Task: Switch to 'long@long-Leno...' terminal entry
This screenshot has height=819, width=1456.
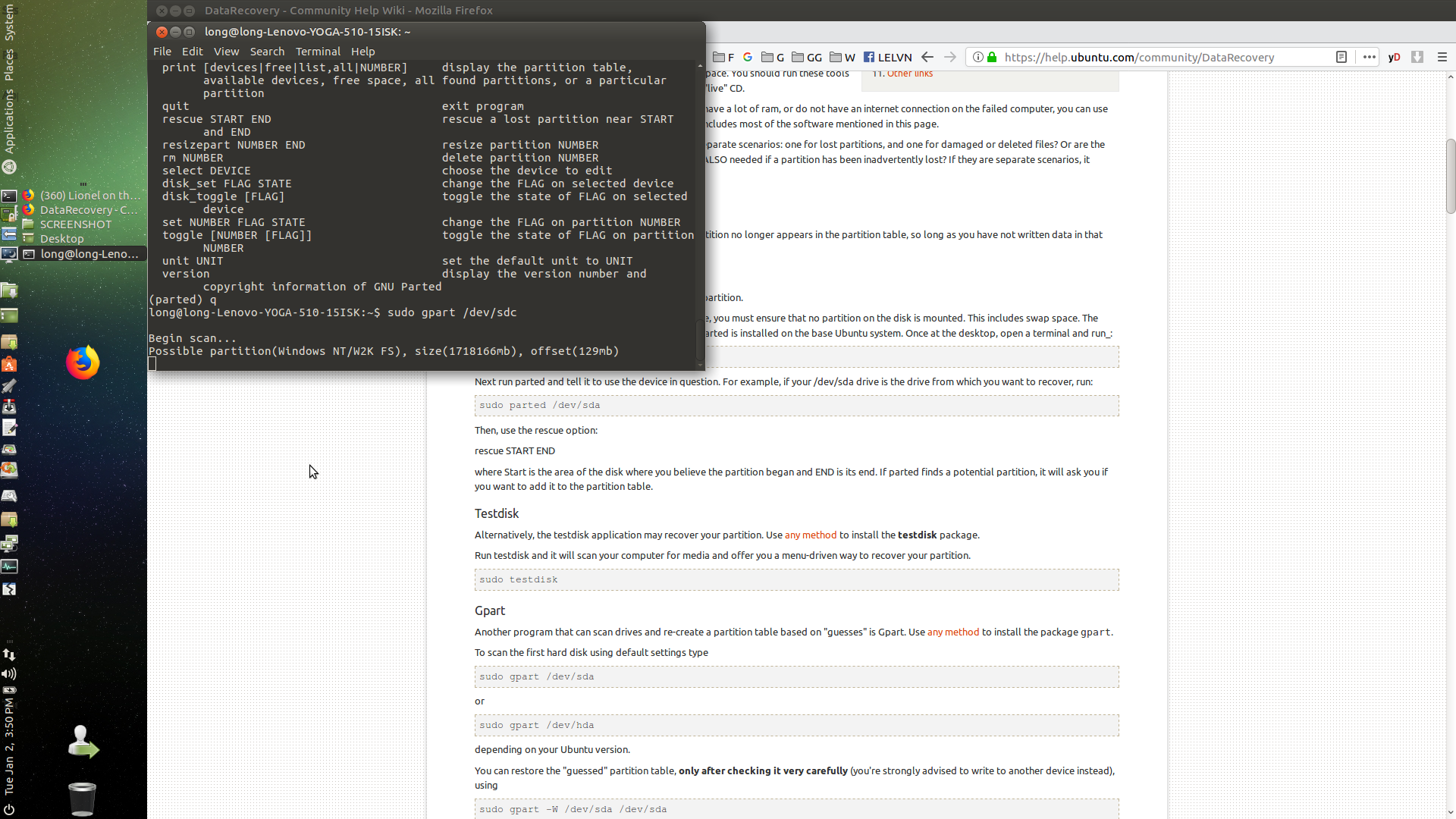Action: pos(82,254)
